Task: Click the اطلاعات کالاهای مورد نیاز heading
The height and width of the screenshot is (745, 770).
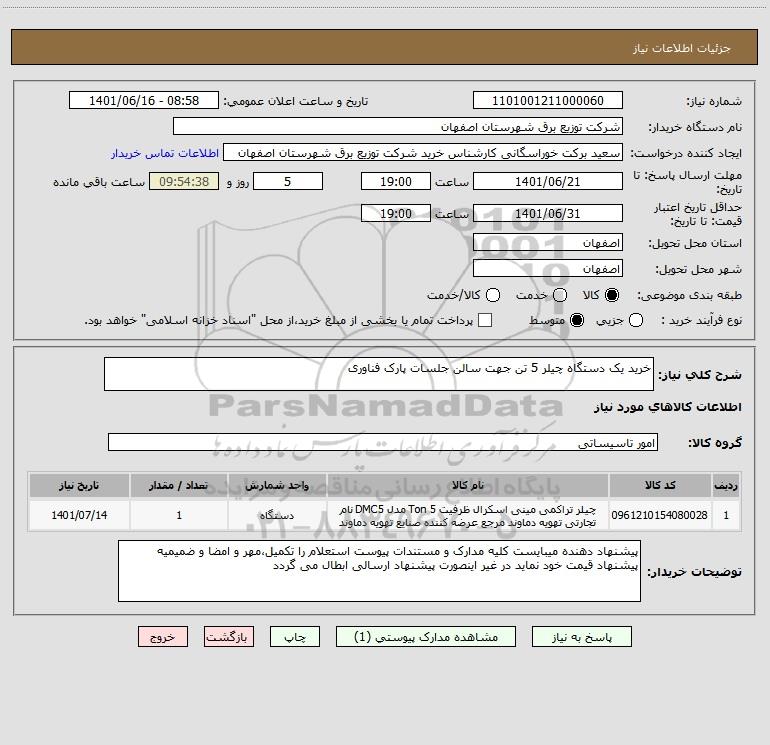Action: click(667, 407)
